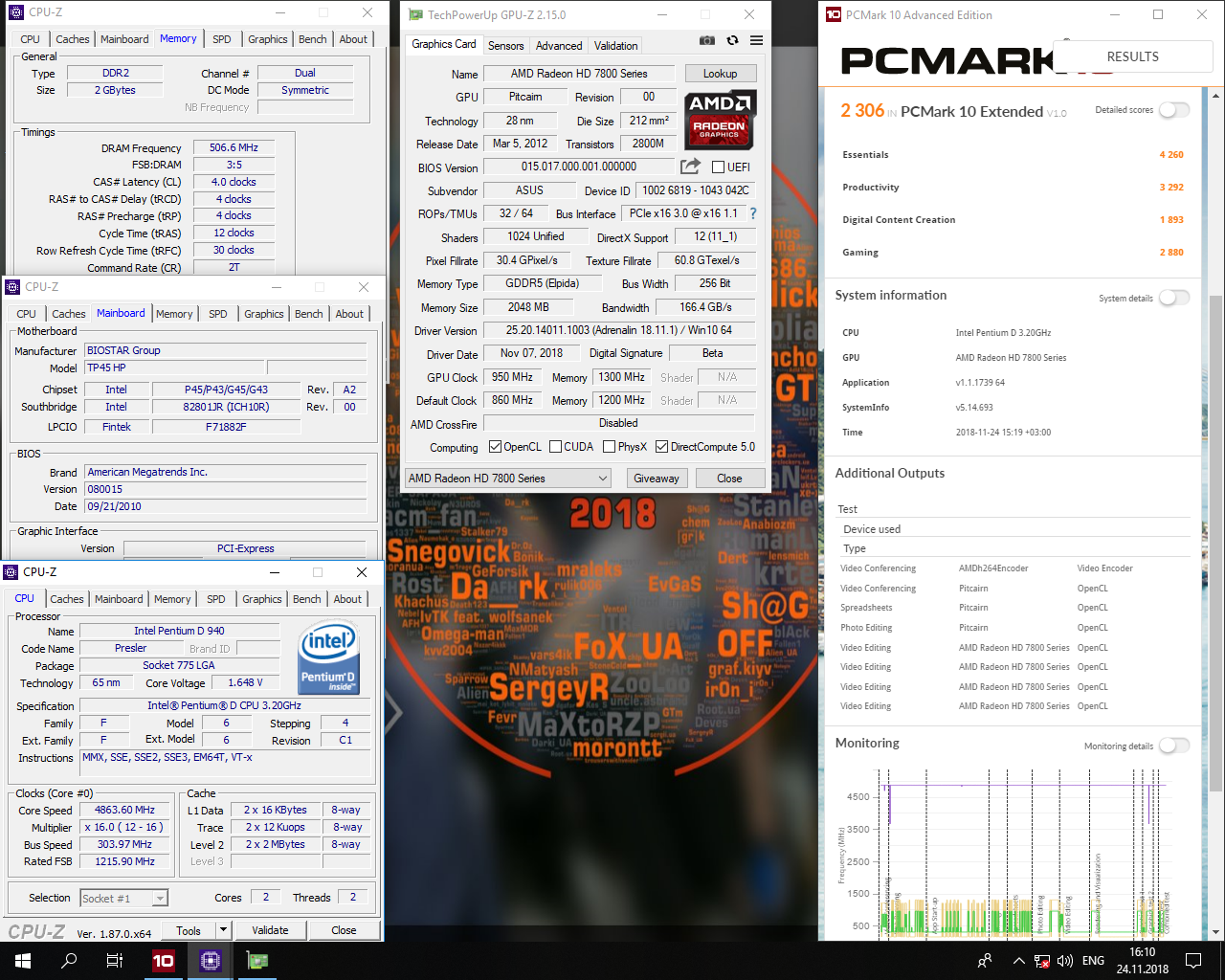Click Essentials score 4 260
This screenshot has width=1225, height=980.
click(x=1171, y=155)
